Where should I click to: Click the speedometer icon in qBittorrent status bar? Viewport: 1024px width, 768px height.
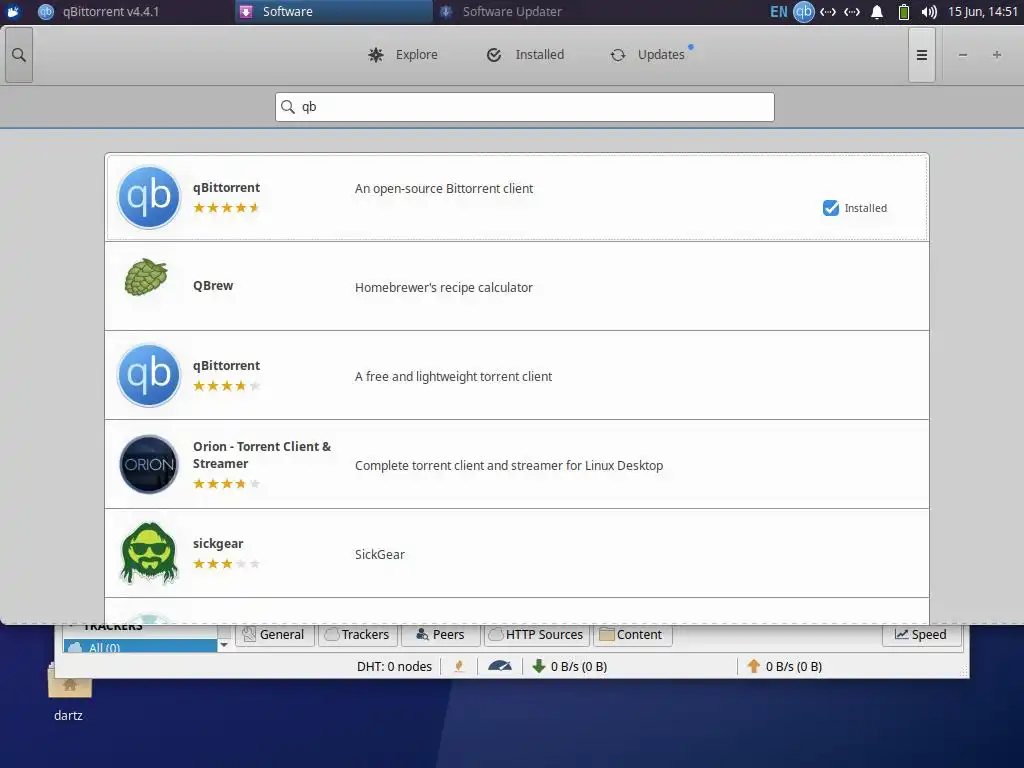point(500,666)
